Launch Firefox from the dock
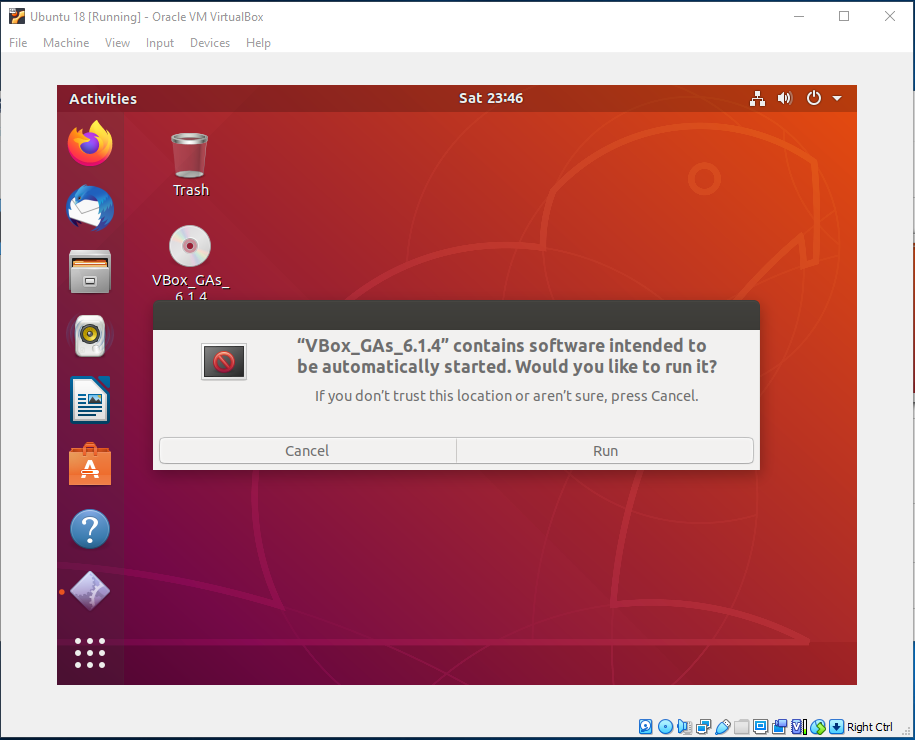This screenshot has width=915, height=740. [90, 144]
